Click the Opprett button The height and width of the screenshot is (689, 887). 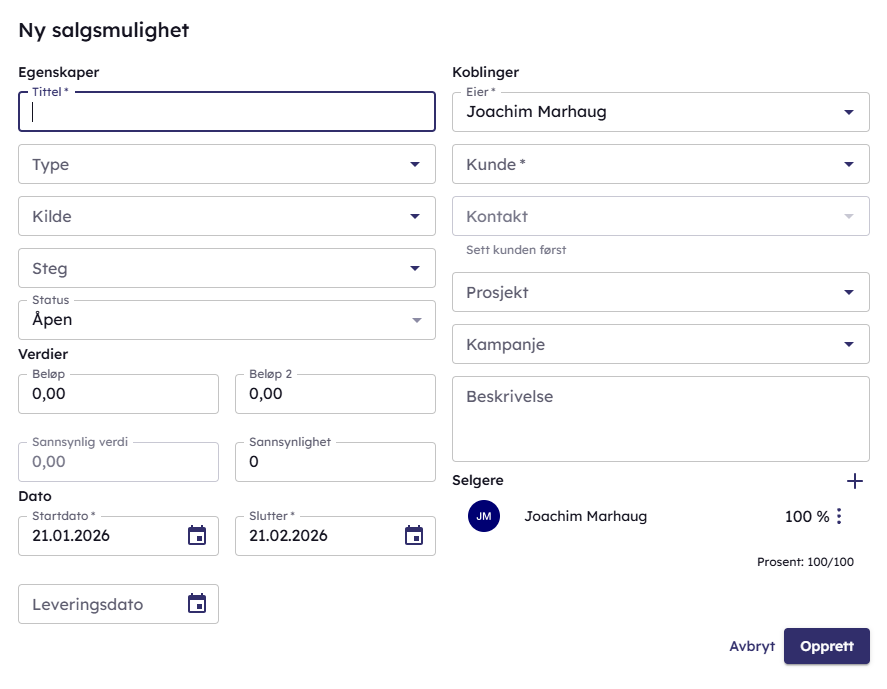(826, 646)
